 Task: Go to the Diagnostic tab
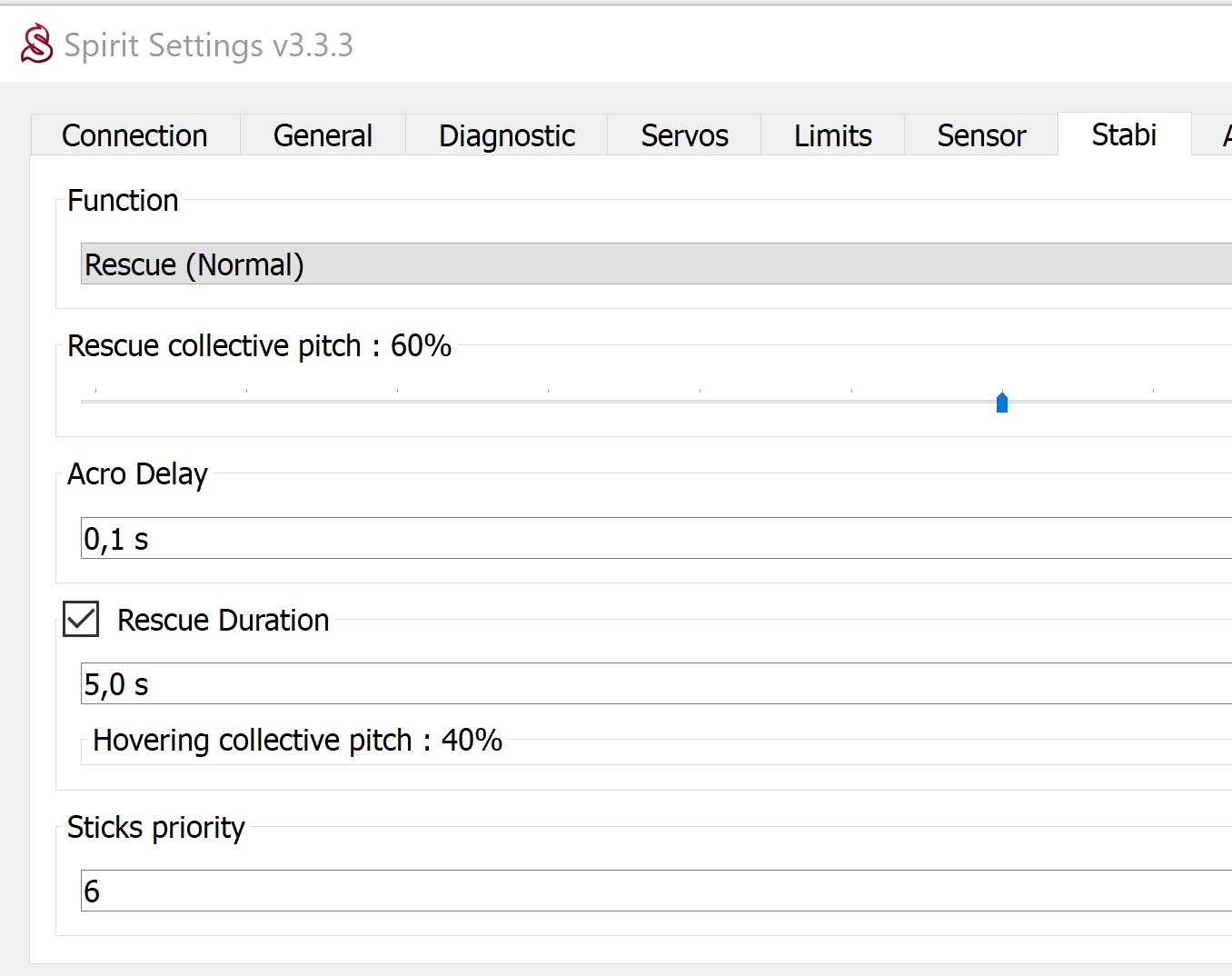(x=506, y=135)
